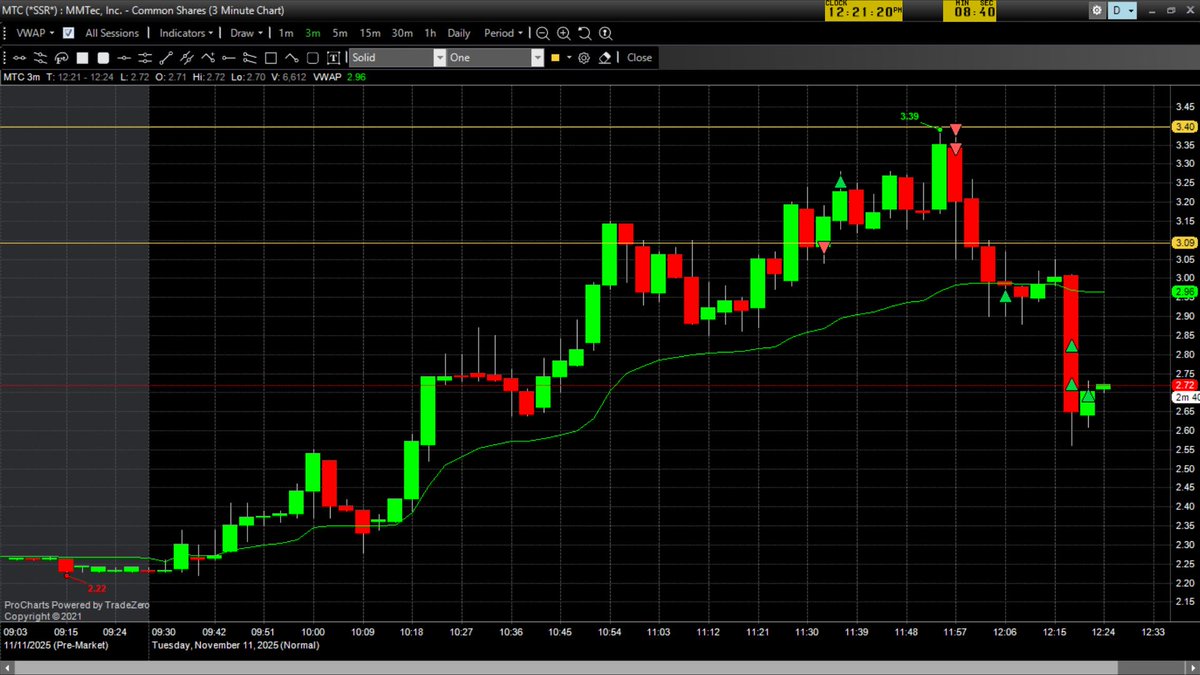This screenshot has width=1200, height=675.
Task: Toggle the checkbox next to VWAP
Action: [66, 33]
